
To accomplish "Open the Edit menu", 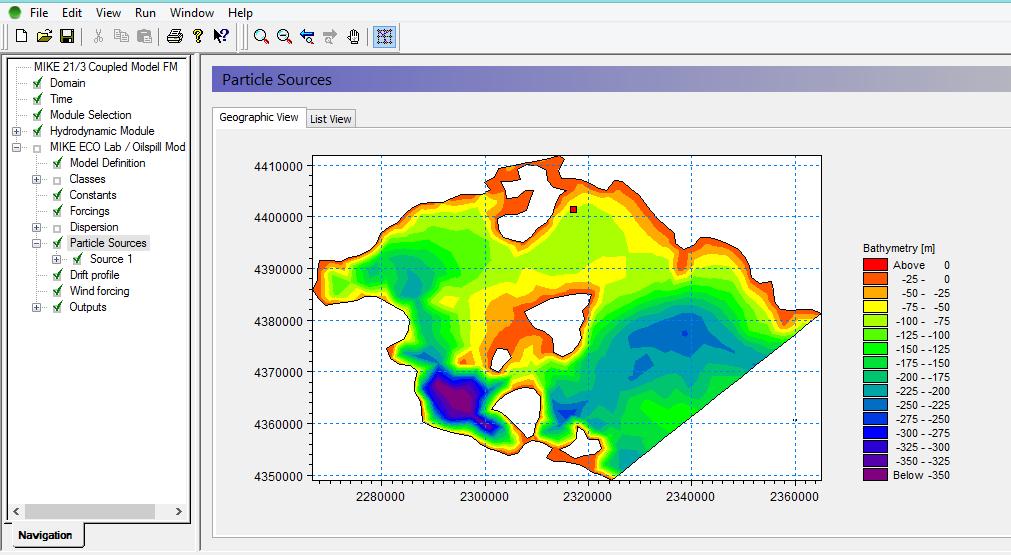I will 72,13.
